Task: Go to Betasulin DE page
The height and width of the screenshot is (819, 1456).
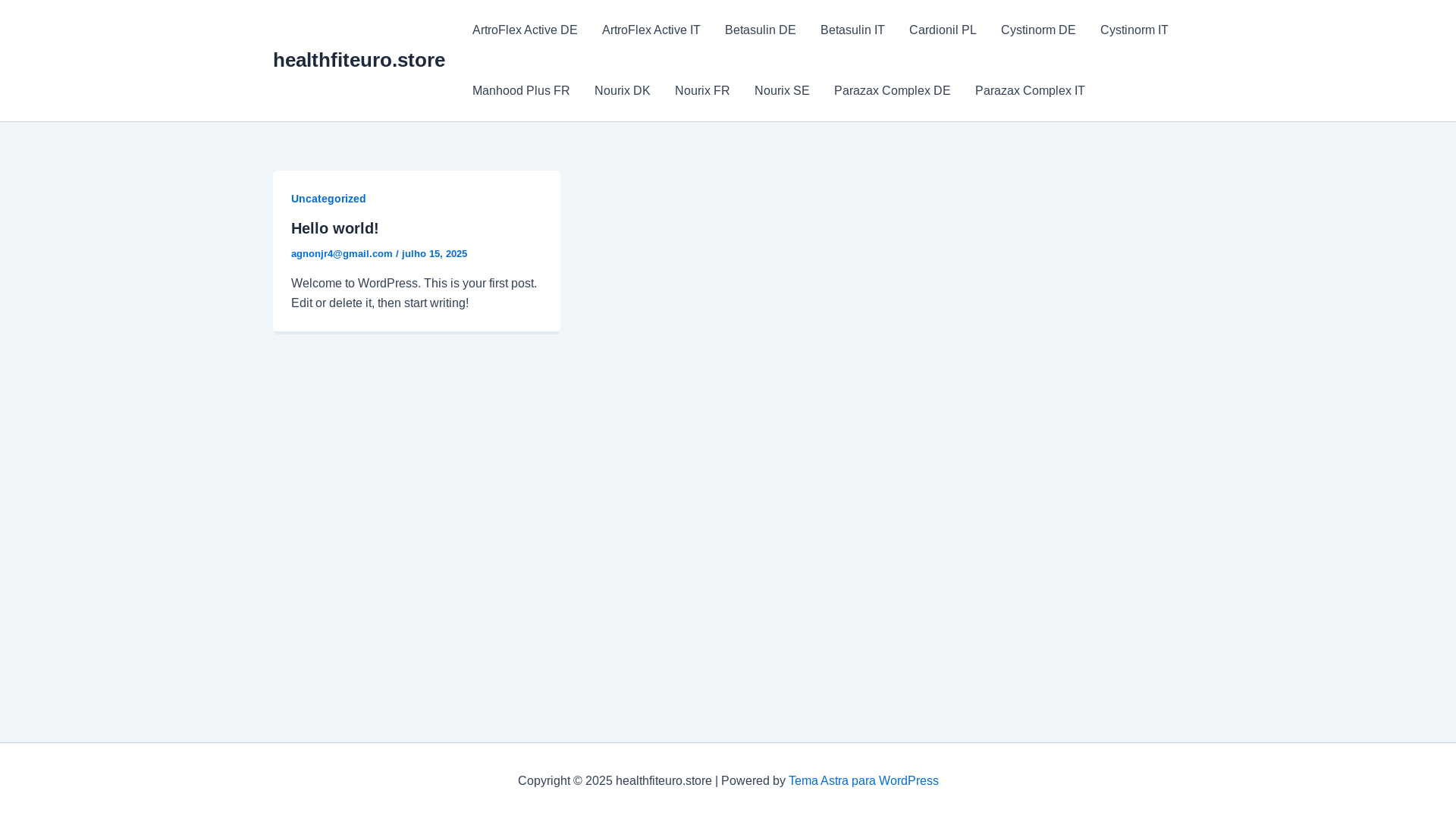Action: tap(761, 30)
